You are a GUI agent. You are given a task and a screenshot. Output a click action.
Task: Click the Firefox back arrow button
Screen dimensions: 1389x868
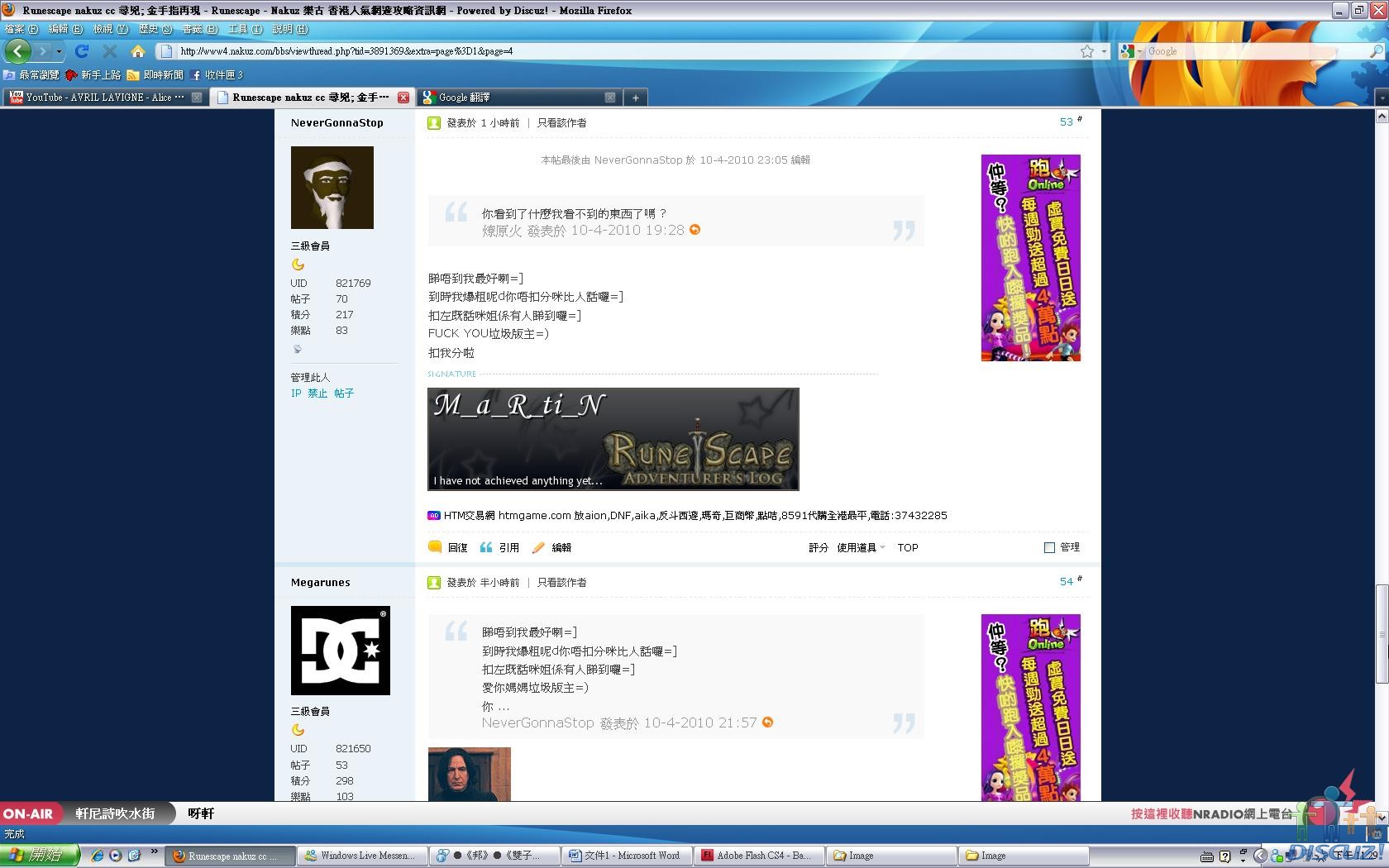pos(17,51)
